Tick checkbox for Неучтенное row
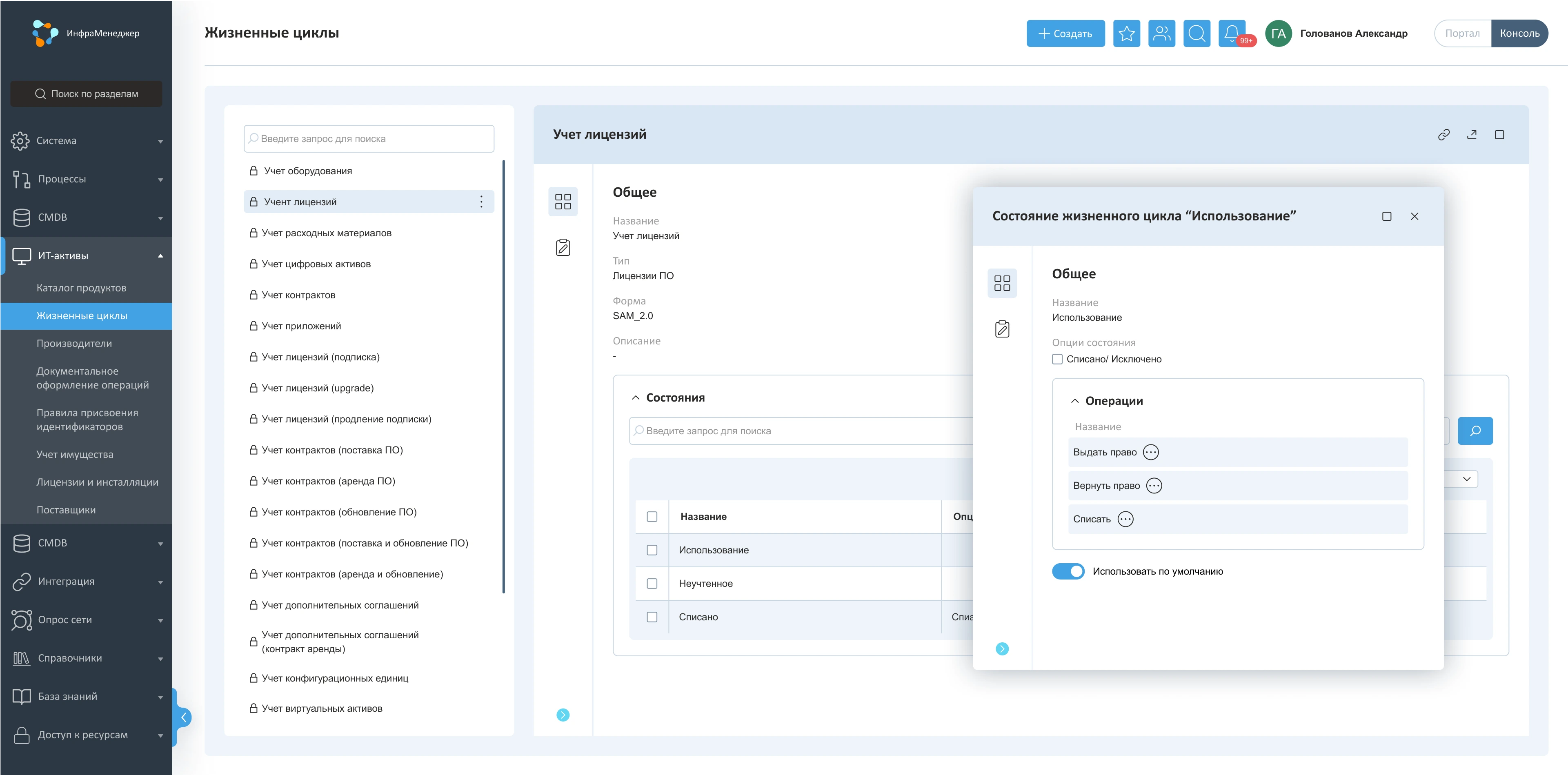This screenshot has width=1568, height=775. 652,583
